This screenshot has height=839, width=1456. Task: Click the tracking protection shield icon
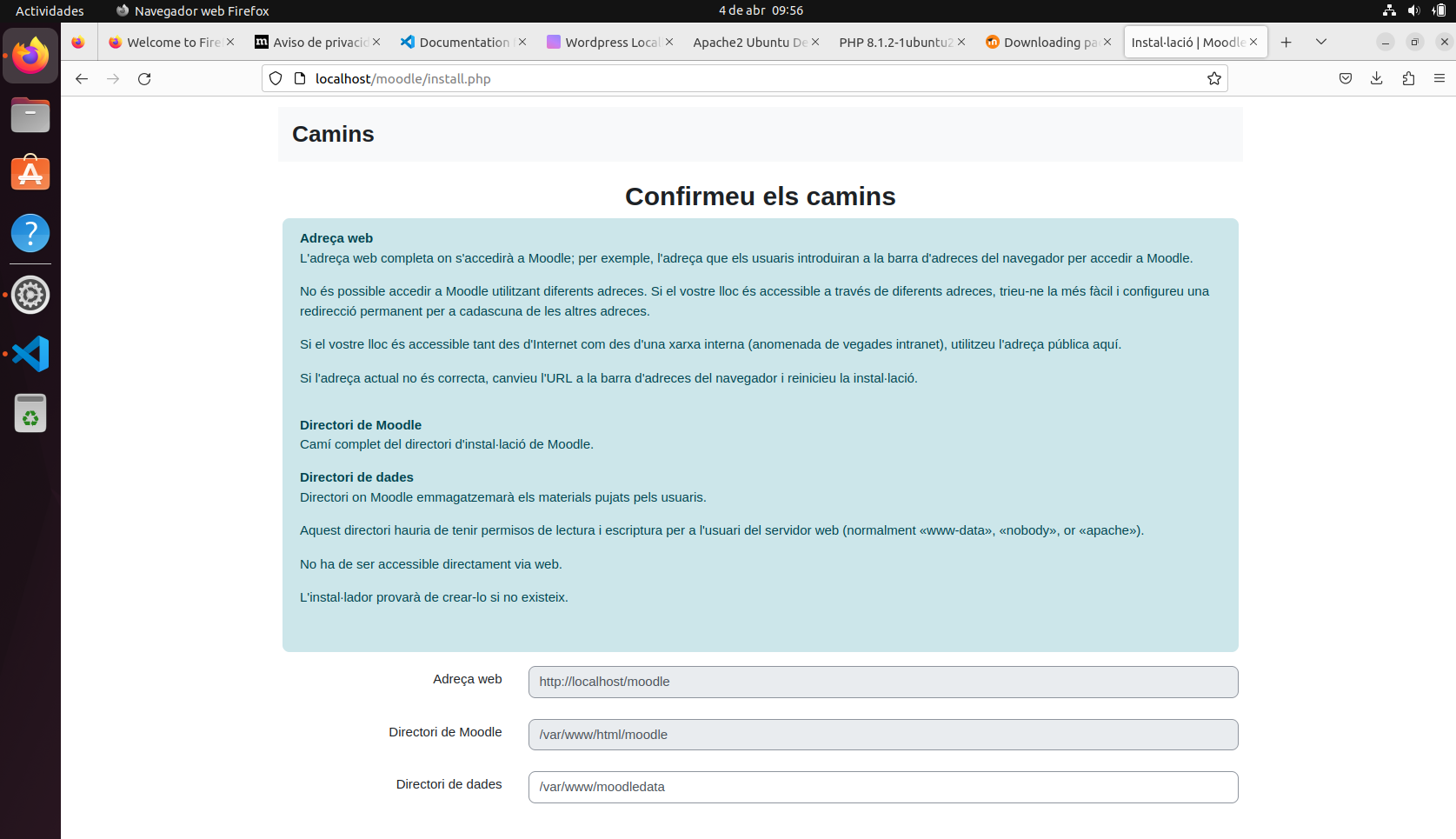coord(276,78)
